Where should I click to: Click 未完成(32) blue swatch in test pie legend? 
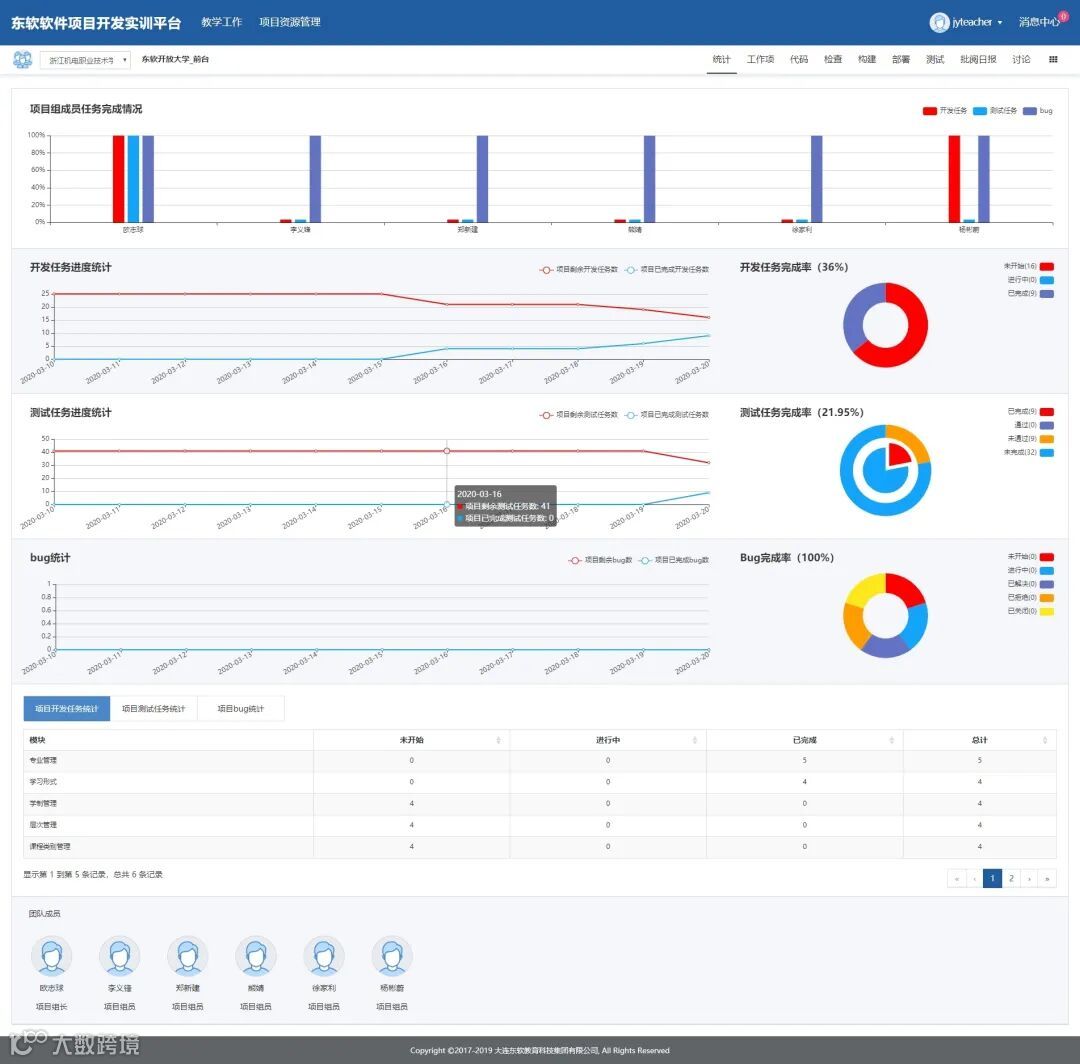(x=1047, y=453)
